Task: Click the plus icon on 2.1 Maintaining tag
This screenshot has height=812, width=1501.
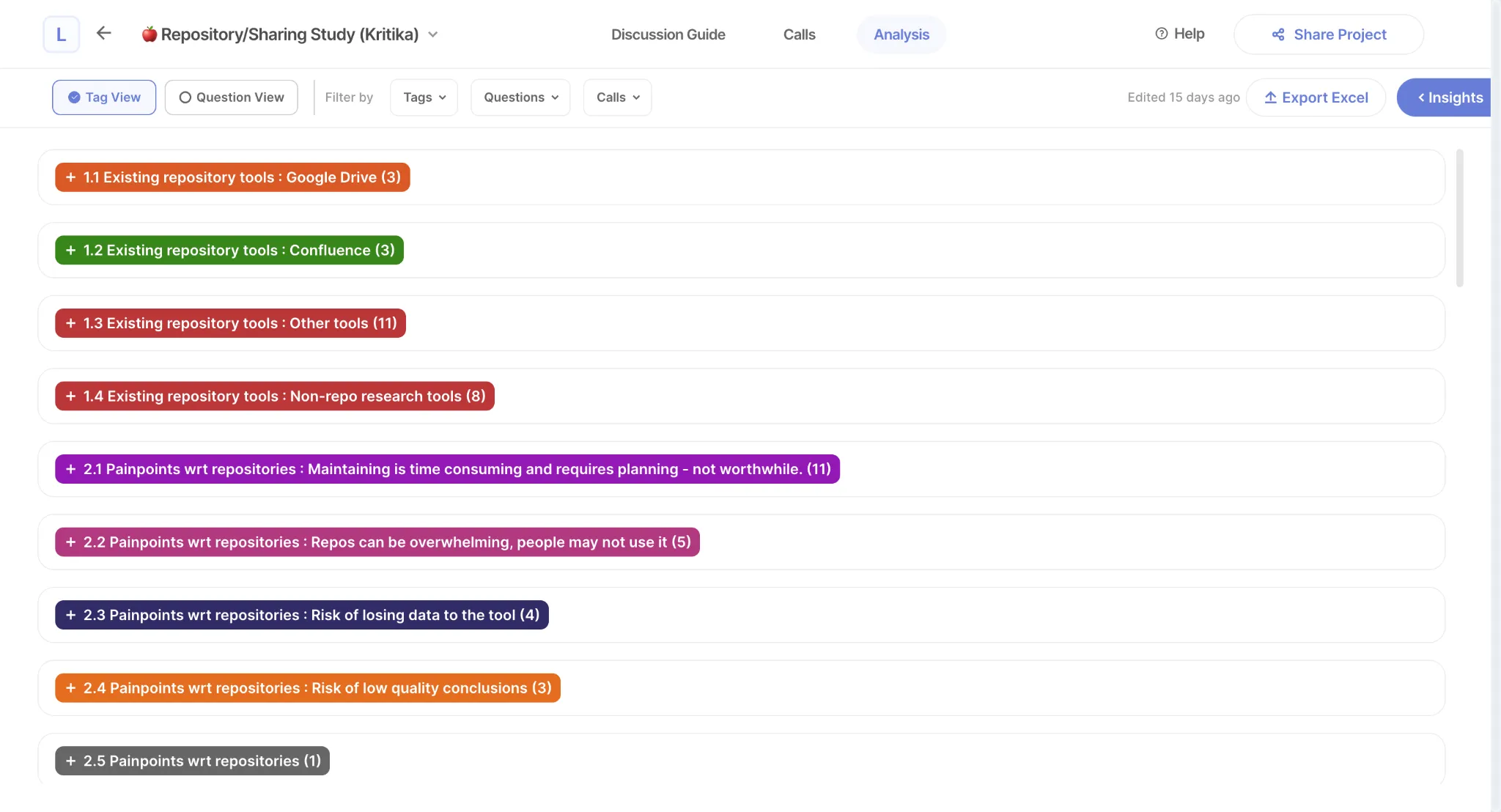Action: (x=71, y=469)
